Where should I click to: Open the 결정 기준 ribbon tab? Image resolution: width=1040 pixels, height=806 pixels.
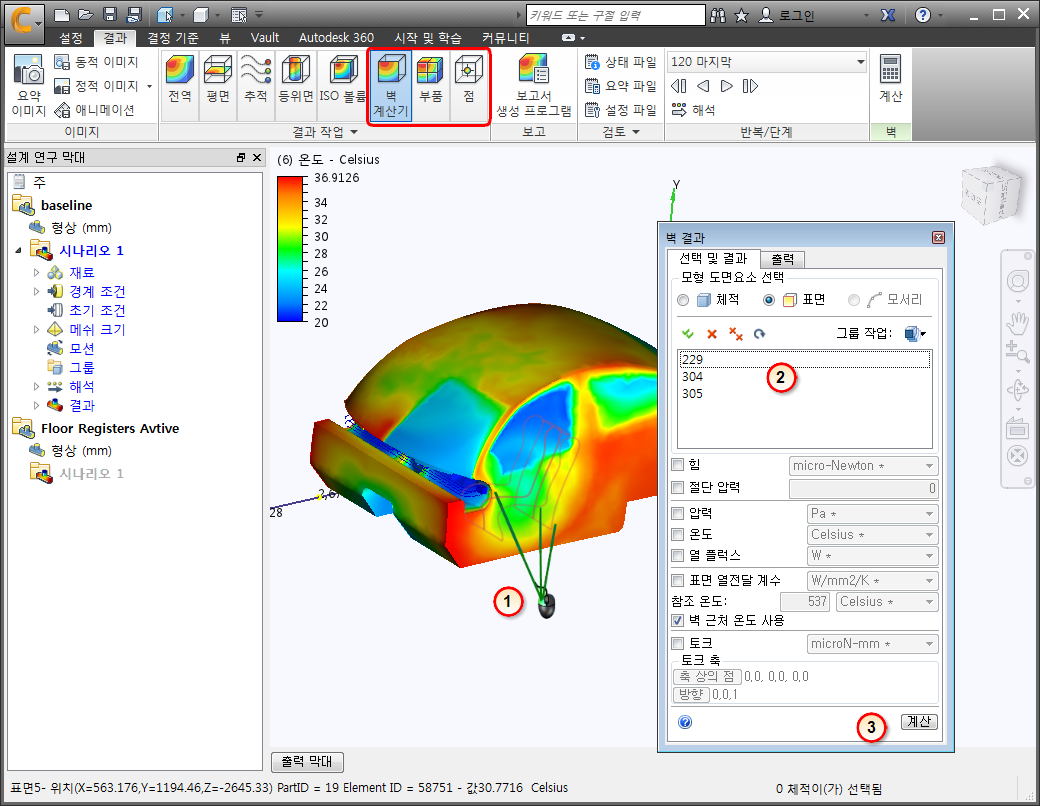point(172,38)
